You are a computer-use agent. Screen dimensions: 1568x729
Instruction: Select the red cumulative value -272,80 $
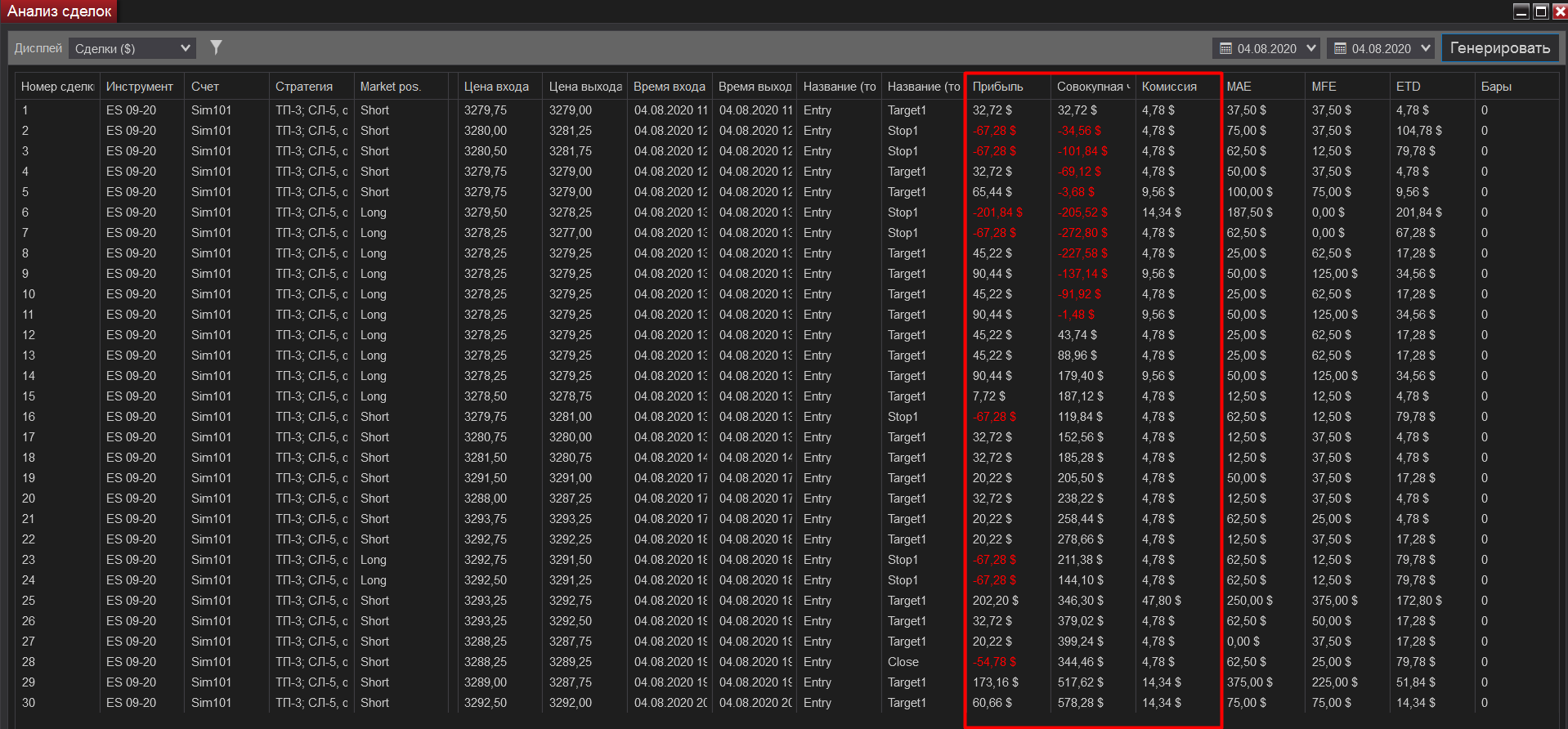coord(1082,233)
